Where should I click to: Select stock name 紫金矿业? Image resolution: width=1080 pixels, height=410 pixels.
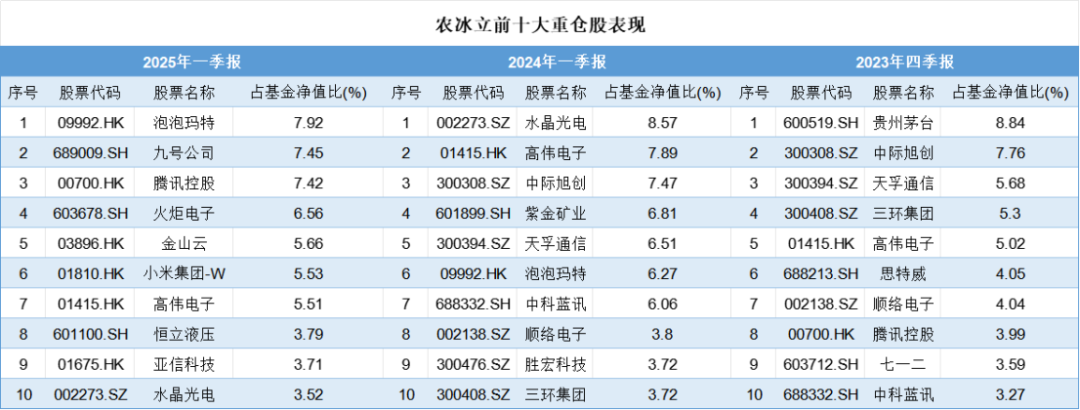[x=556, y=214]
